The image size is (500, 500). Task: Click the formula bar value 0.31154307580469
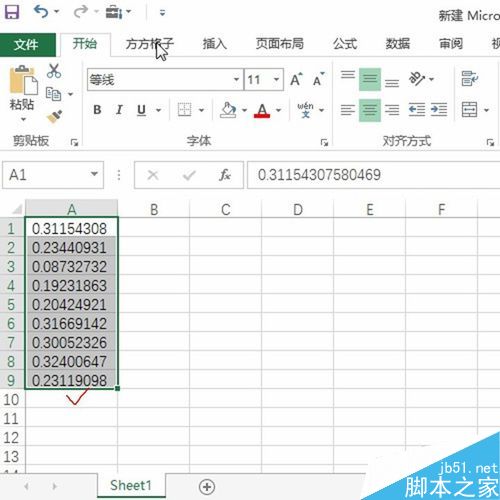(x=319, y=175)
